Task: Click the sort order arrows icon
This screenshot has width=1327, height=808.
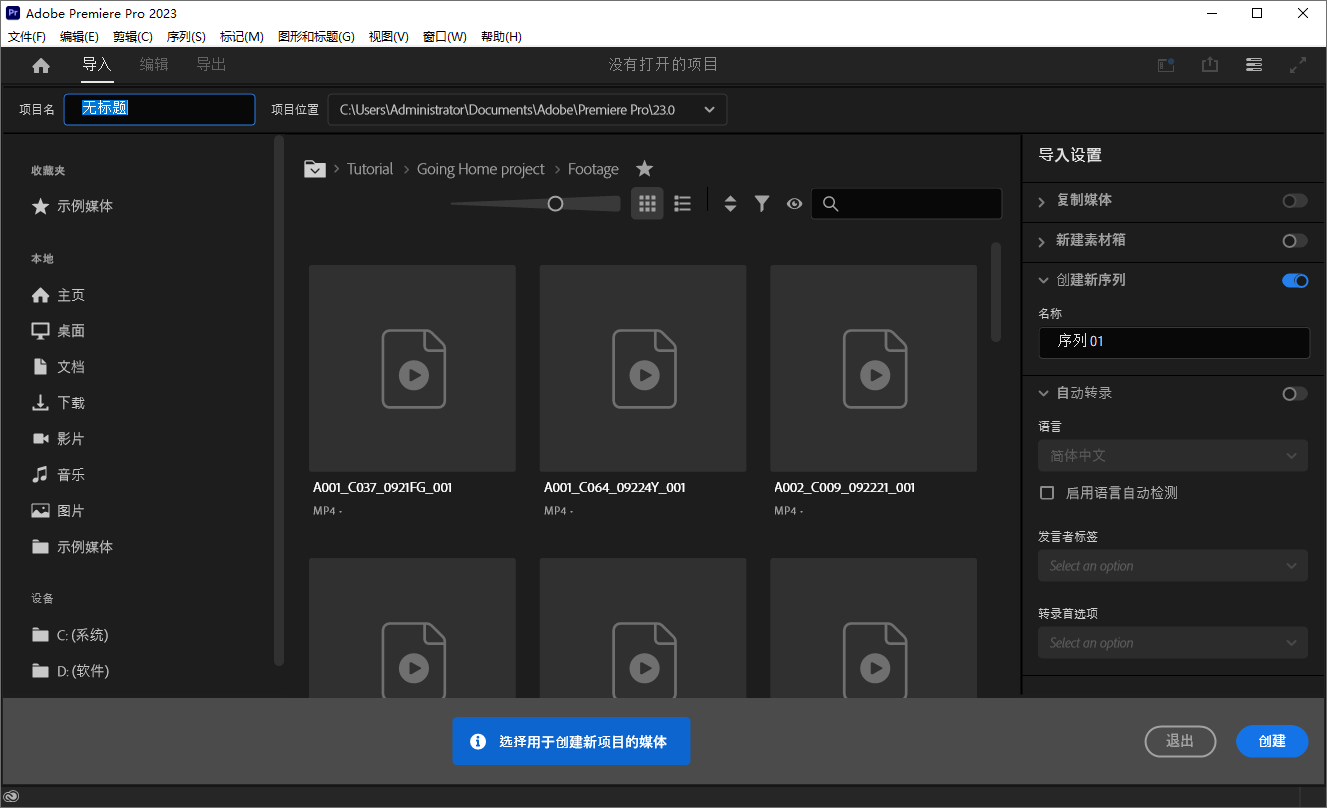Action: coord(730,203)
